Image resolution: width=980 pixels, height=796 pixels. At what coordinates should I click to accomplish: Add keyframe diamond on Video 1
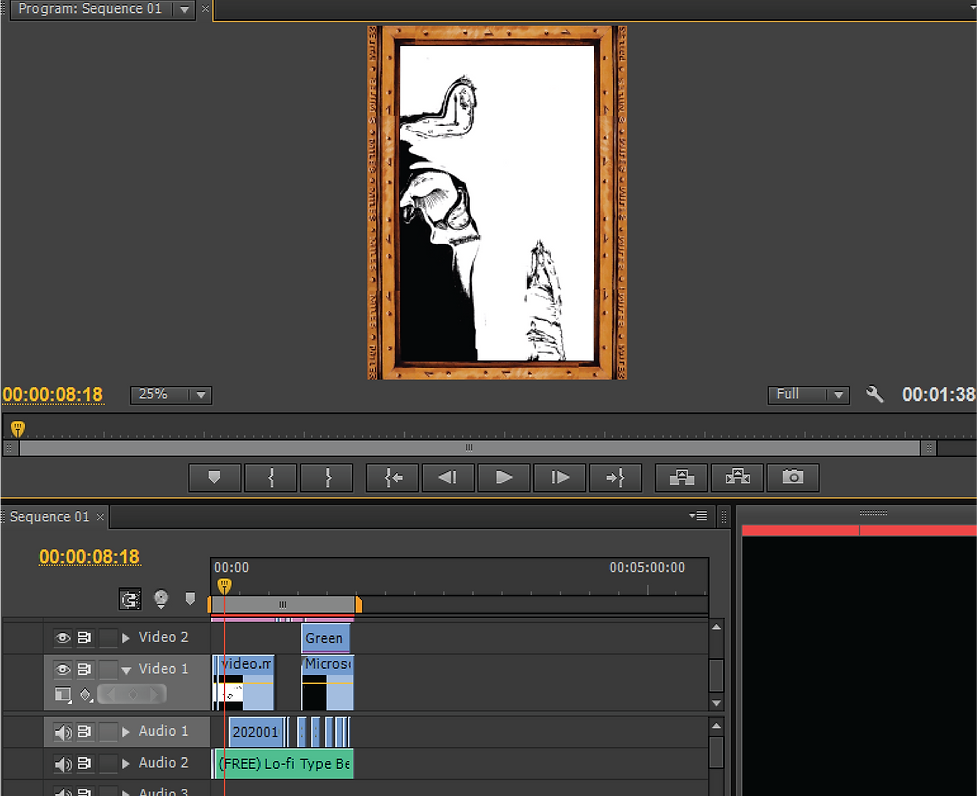coord(132,694)
